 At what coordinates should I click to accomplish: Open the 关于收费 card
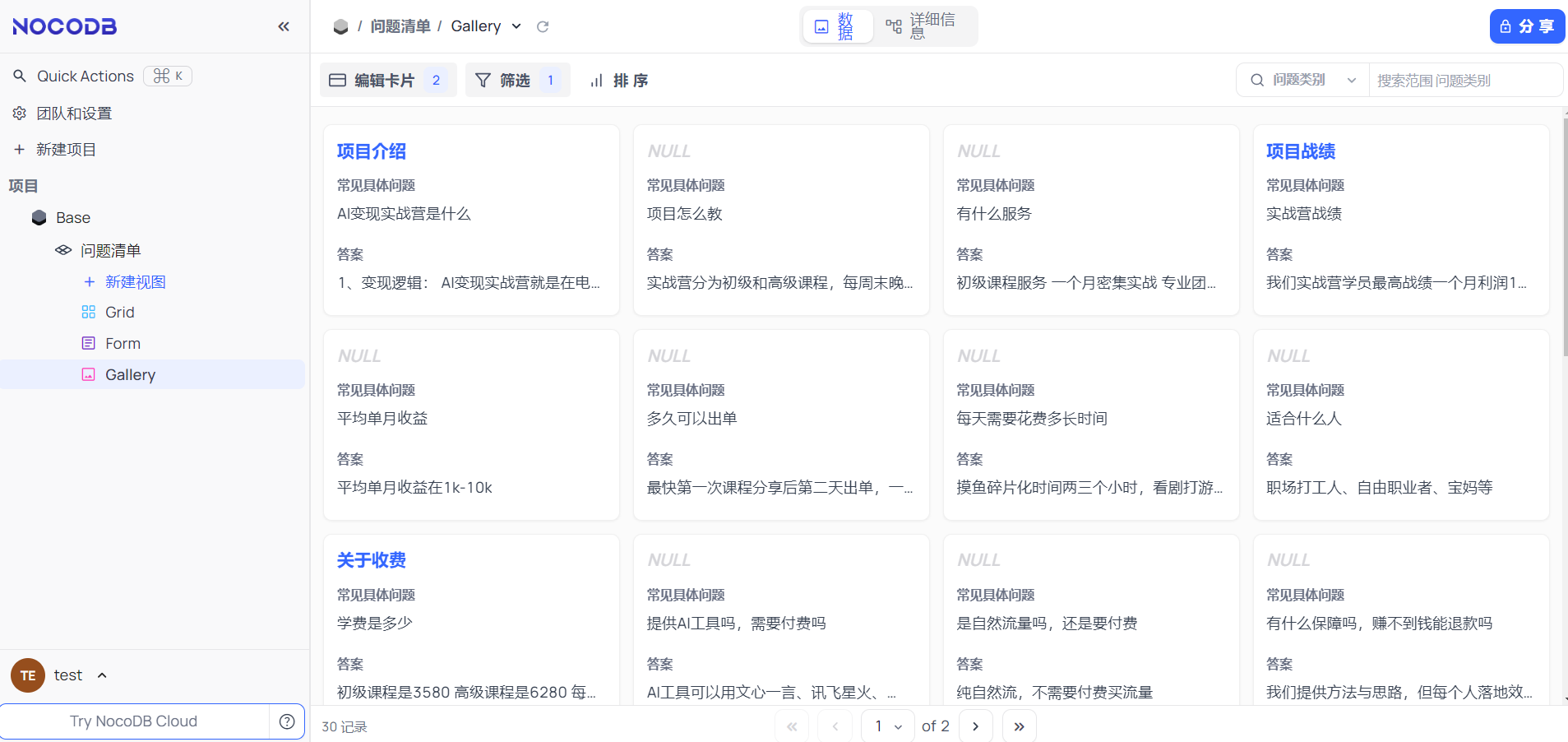click(x=471, y=620)
